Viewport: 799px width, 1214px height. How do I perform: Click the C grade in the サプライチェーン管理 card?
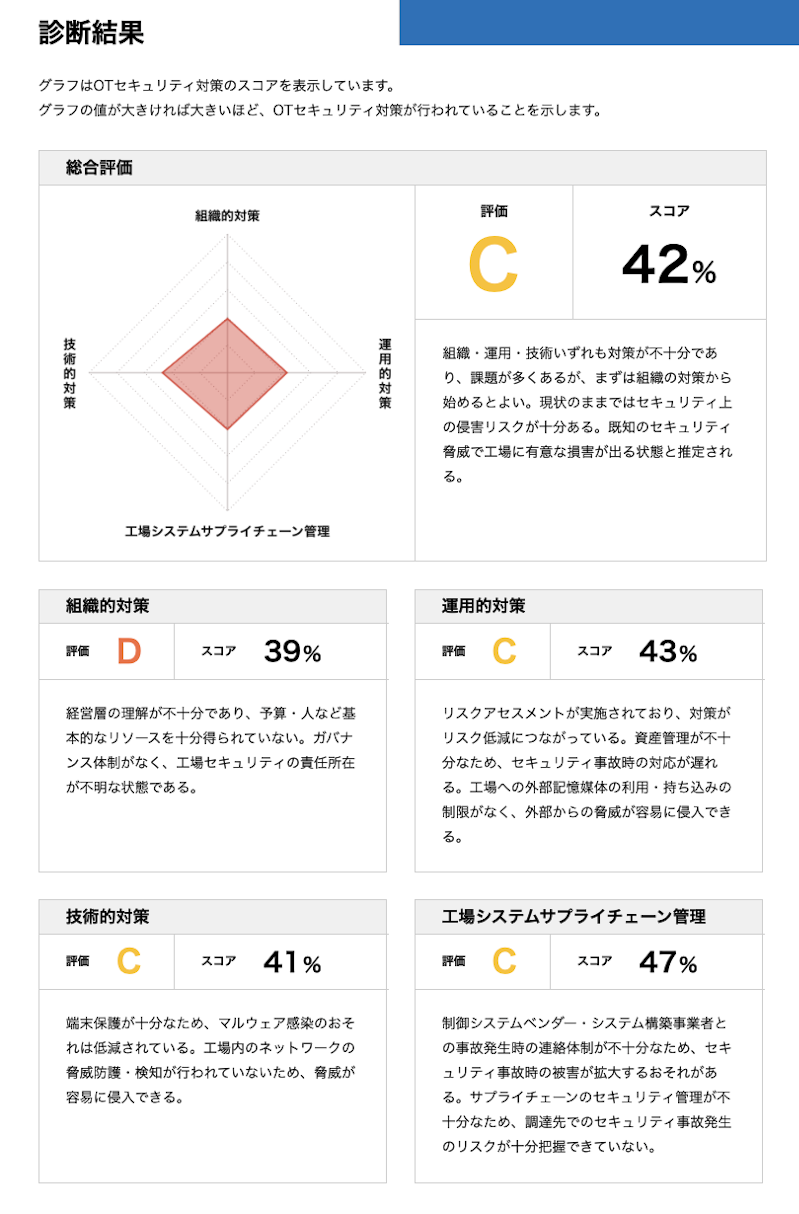pyautogui.click(x=504, y=962)
